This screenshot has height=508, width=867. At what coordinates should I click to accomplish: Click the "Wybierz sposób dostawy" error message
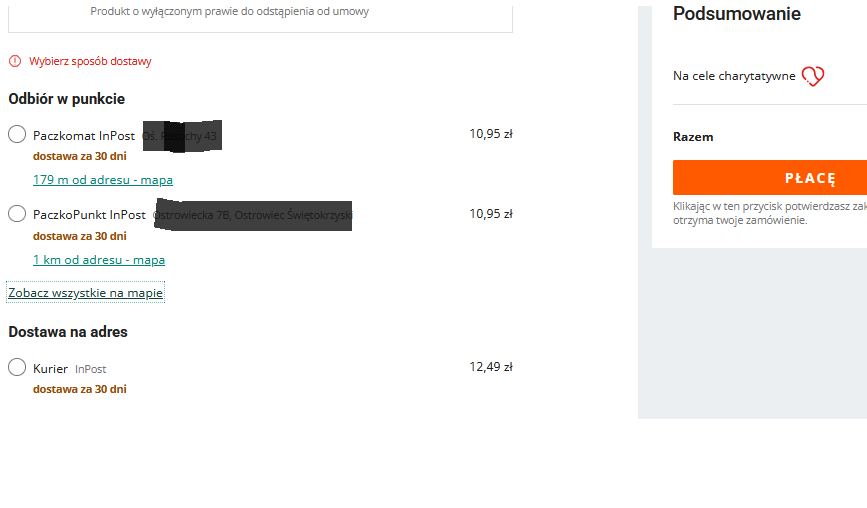90,61
